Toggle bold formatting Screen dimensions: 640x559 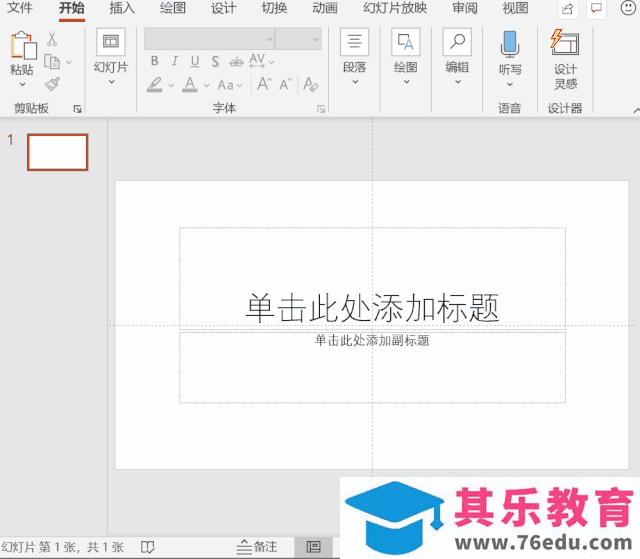click(x=155, y=61)
